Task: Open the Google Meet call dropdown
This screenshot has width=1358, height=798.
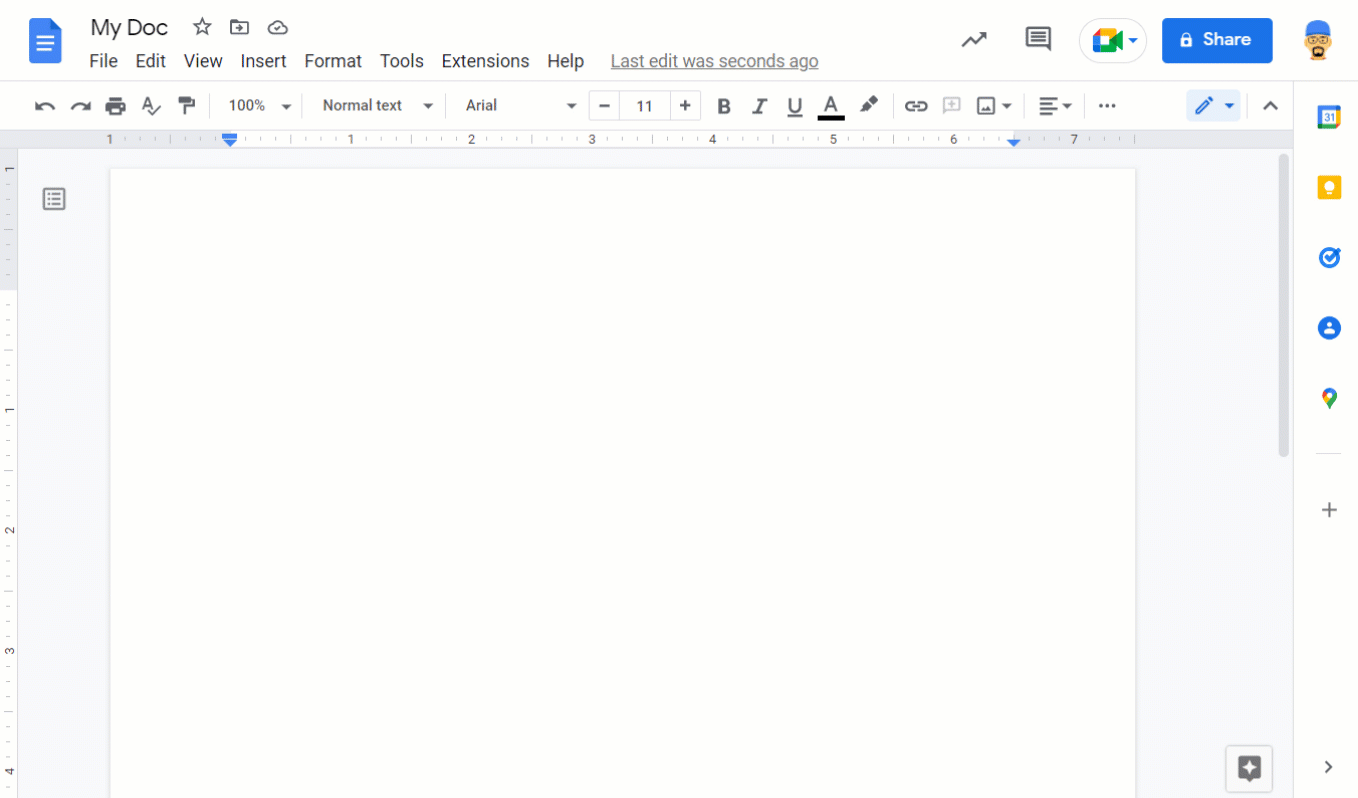Action: coord(1113,40)
